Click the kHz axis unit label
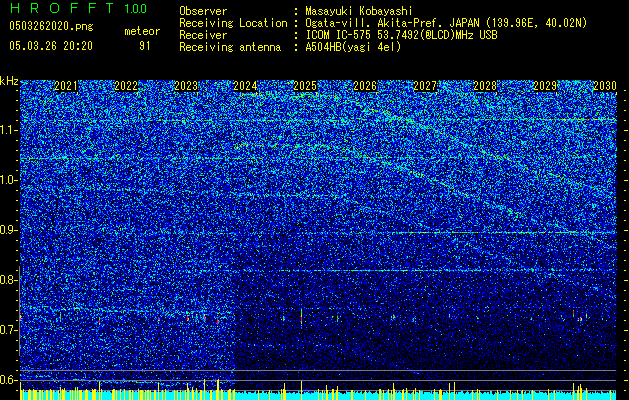This screenshot has height=400, width=629. coord(9,81)
